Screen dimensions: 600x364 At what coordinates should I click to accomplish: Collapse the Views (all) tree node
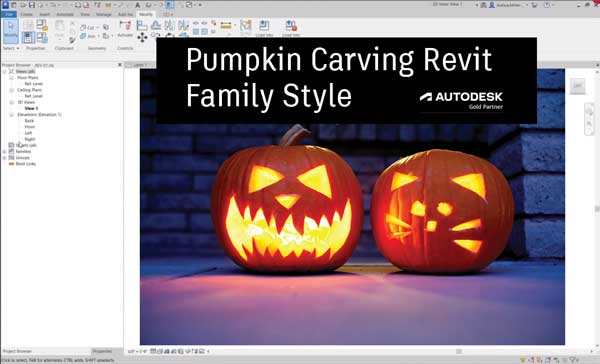(5, 72)
